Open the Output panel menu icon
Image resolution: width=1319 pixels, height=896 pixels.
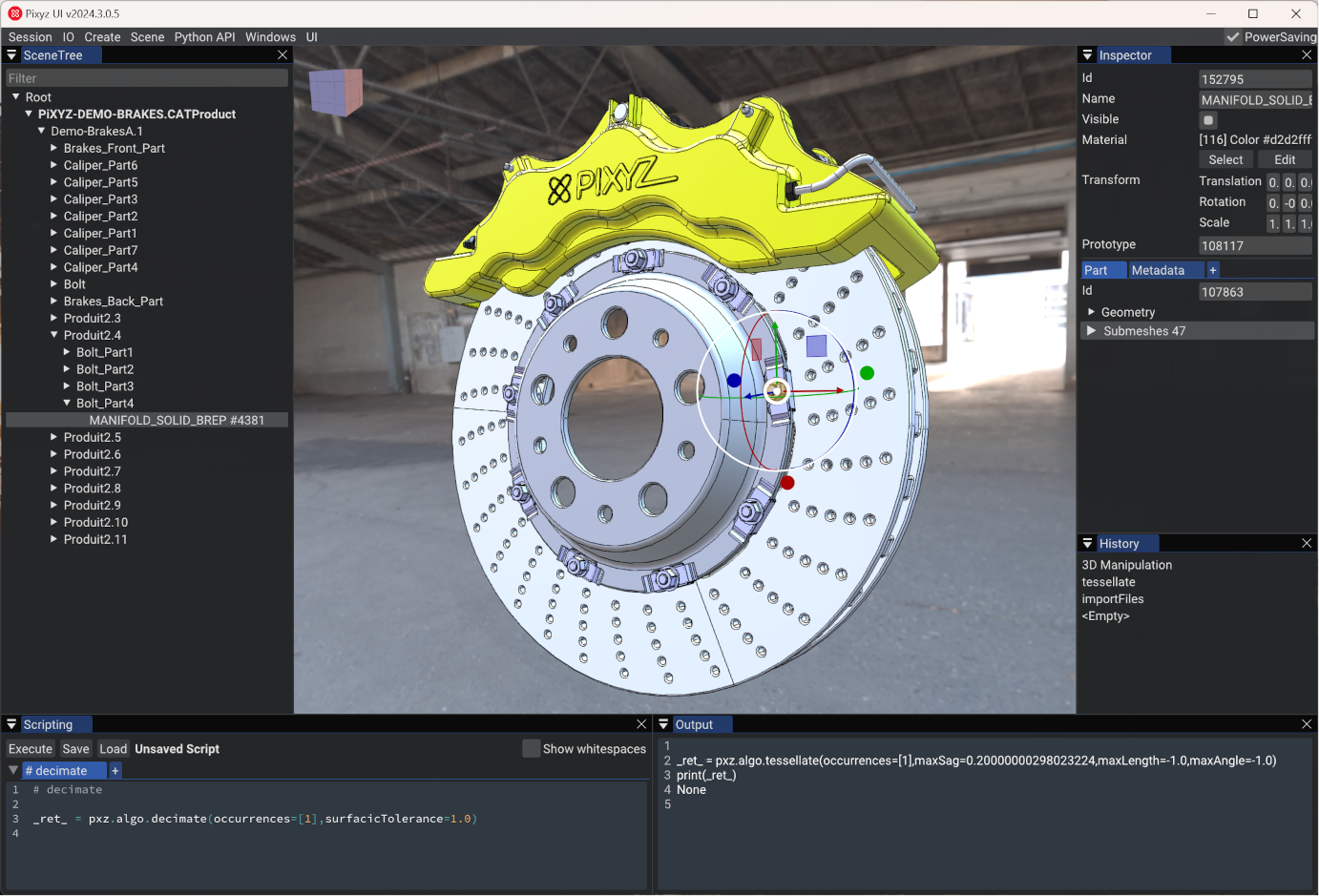[x=664, y=725]
